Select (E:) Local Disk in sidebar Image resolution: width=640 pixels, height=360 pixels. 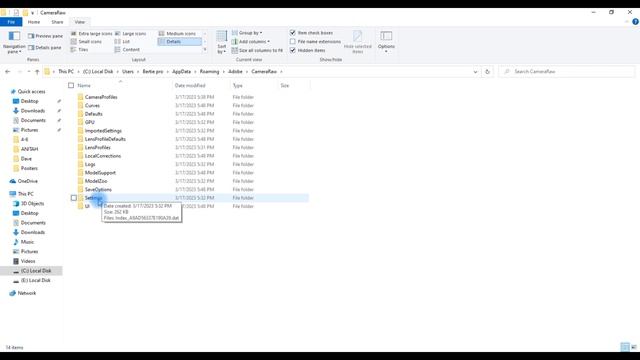pyautogui.click(x=36, y=280)
